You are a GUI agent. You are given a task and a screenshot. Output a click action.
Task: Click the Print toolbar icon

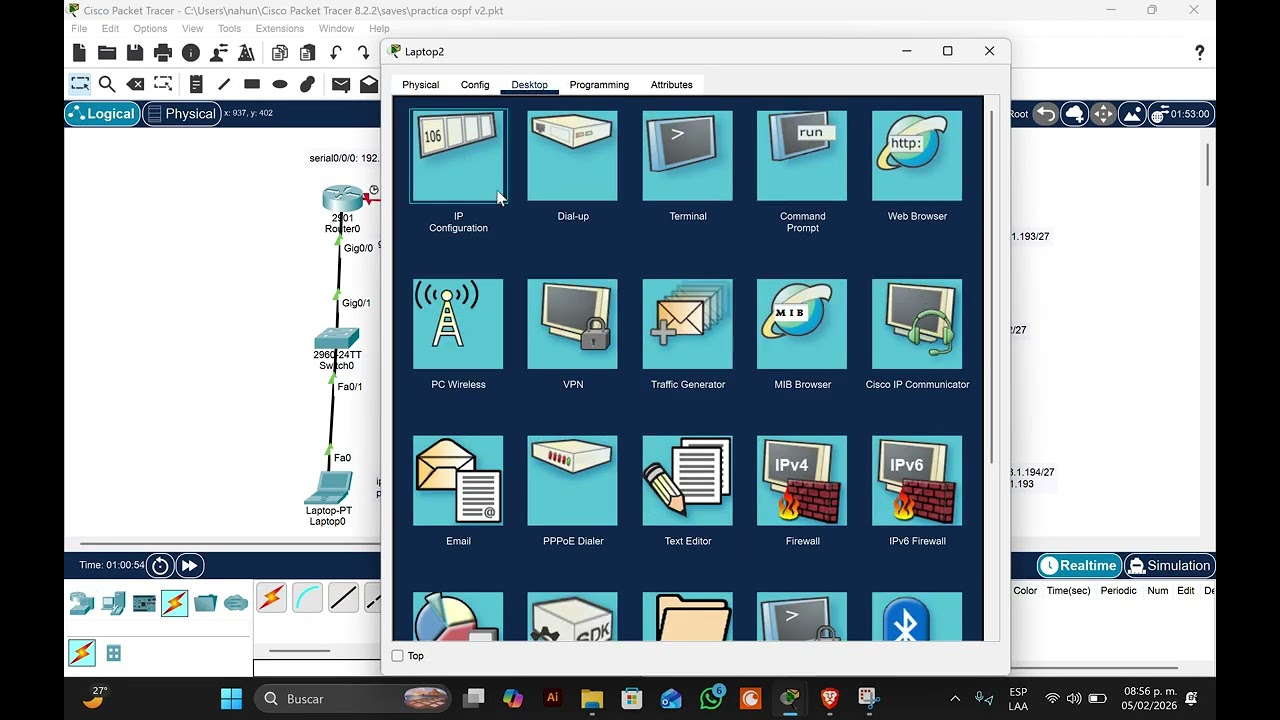point(163,53)
